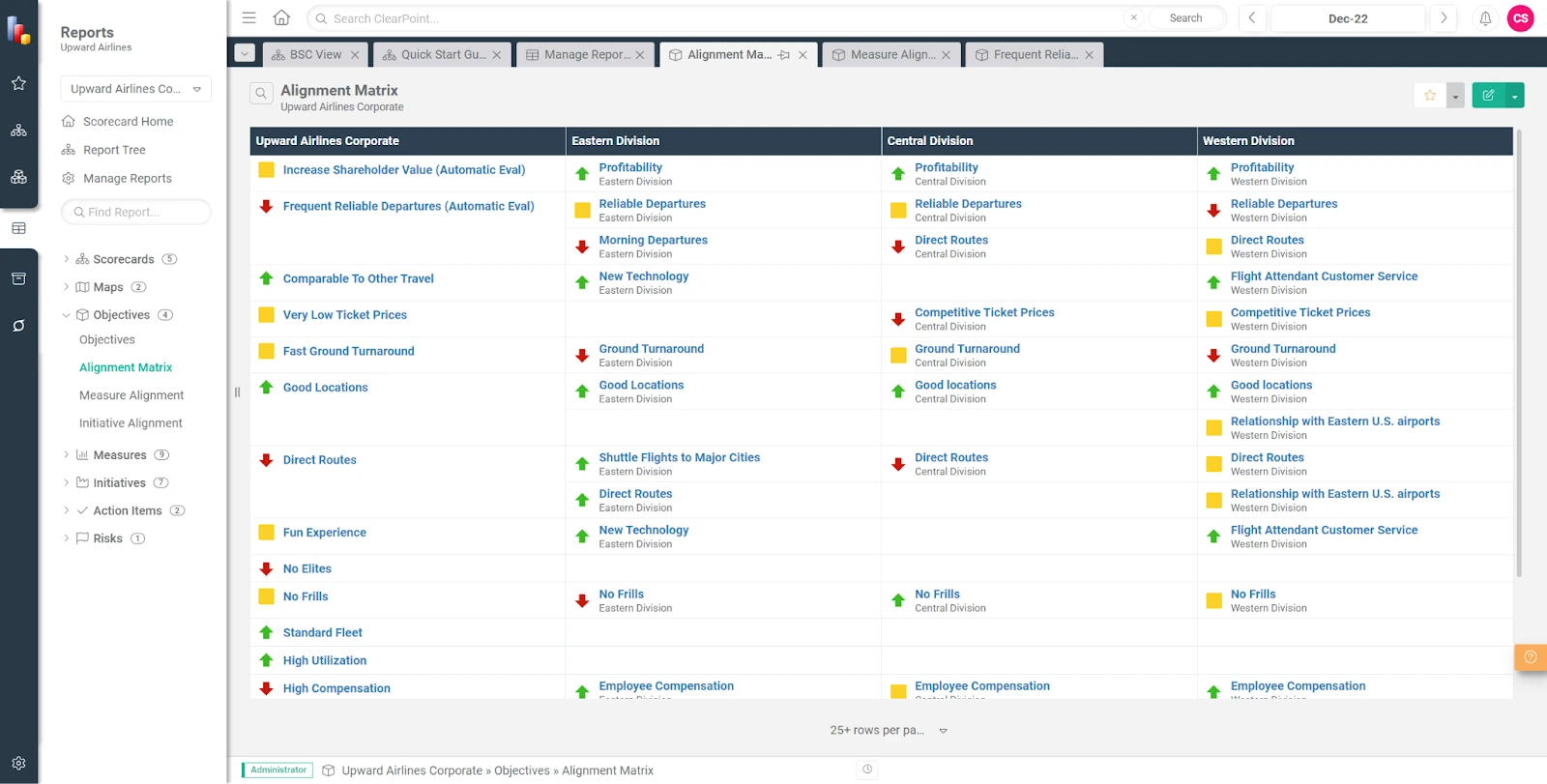Select Measure Alignment in sidebar
The image size is (1547, 784).
coord(131,395)
